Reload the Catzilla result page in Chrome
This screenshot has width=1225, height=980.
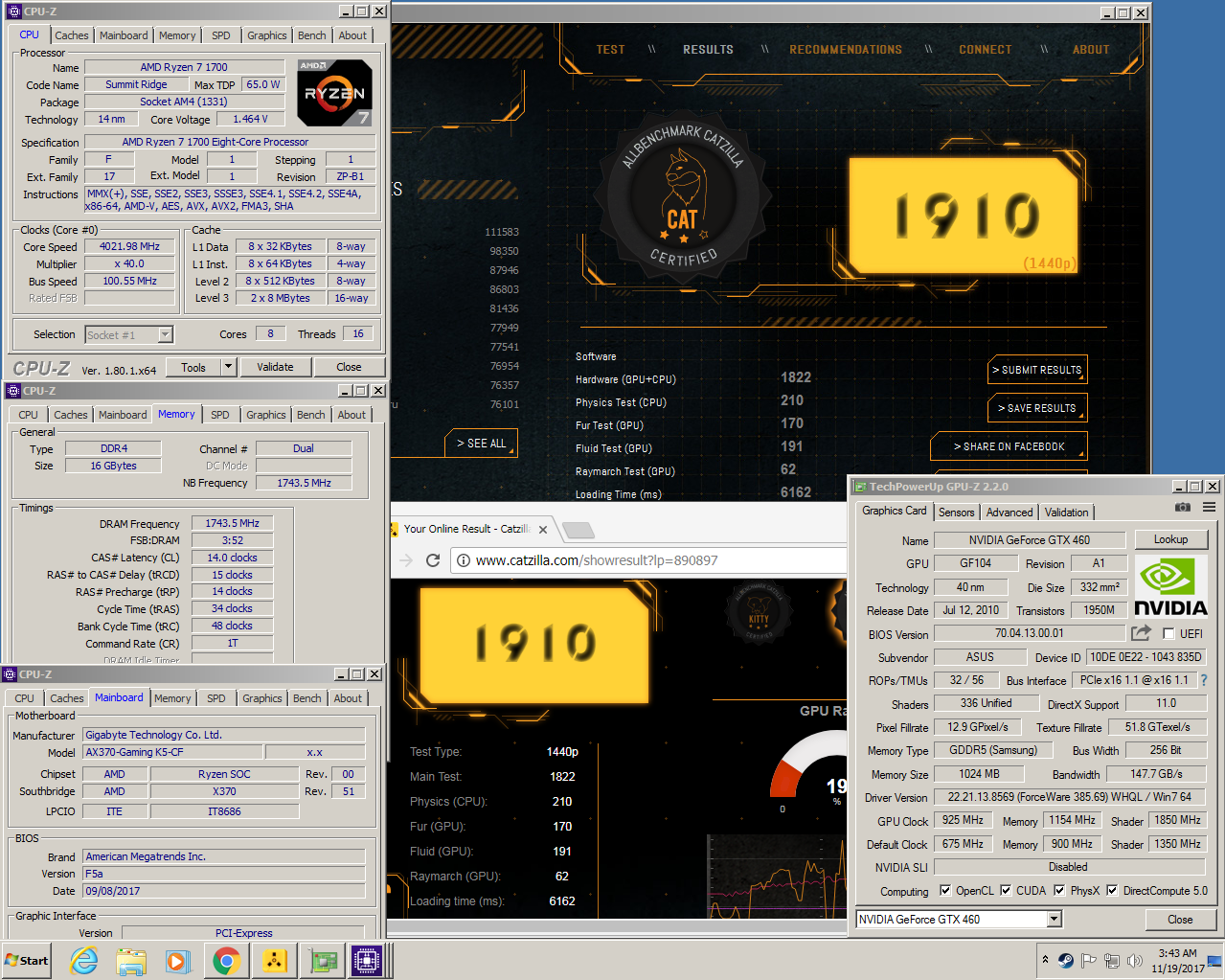(433, 560)
